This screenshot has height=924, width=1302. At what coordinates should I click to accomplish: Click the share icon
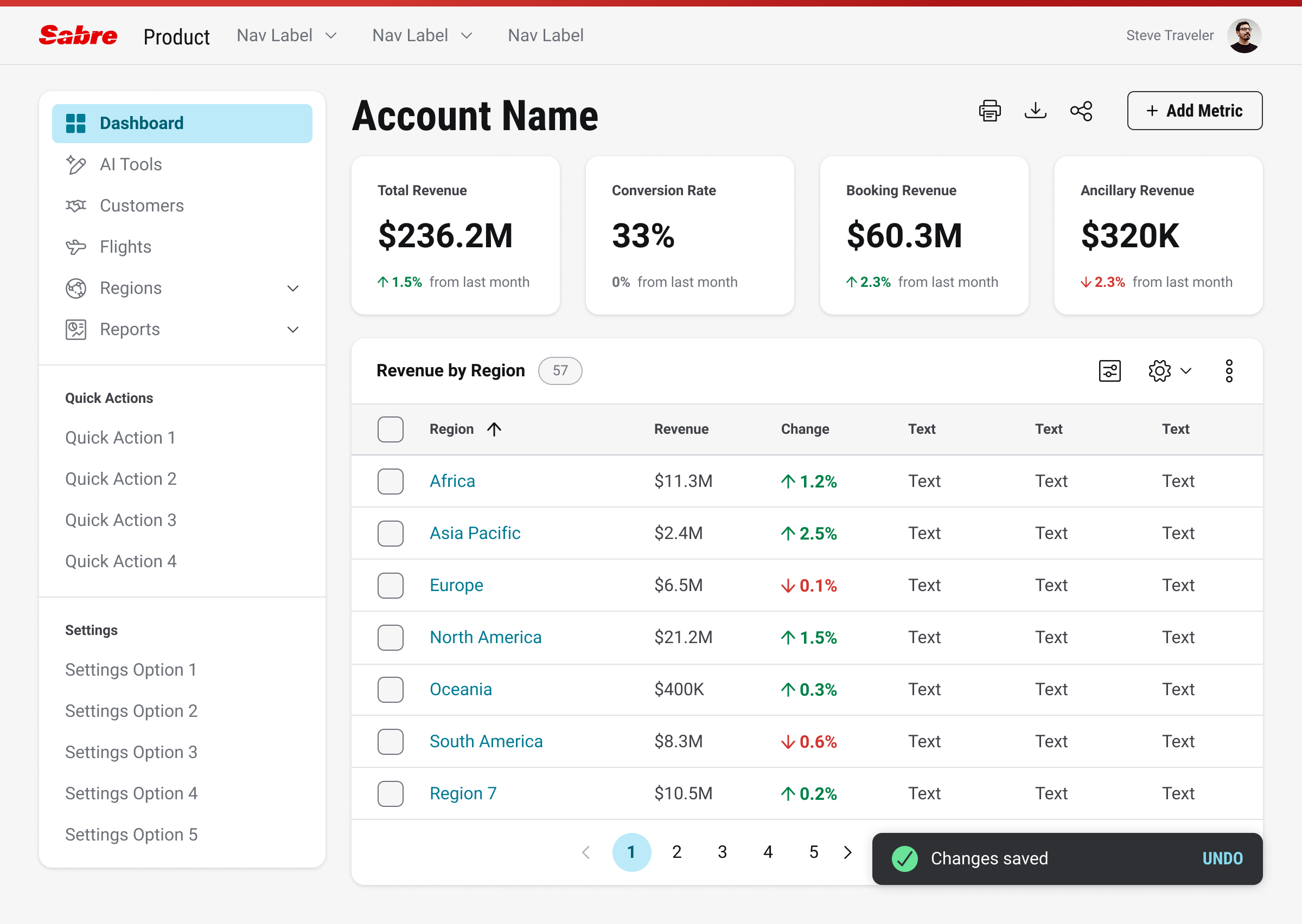pyautogui.click(x=1081, y=111)
